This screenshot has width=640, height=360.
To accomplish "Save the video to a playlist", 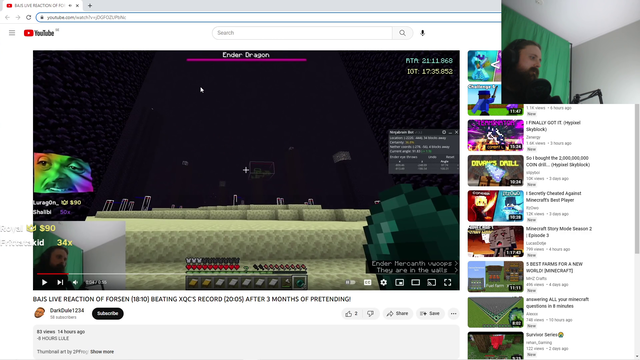I will point(430,313).
